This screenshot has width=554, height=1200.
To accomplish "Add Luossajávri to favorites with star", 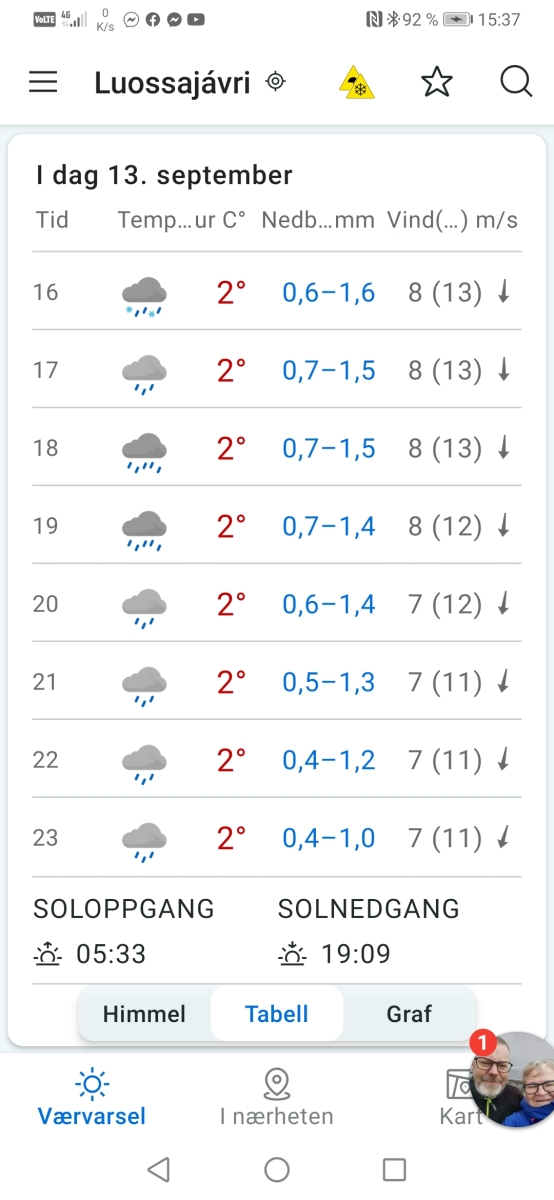I will tap(437, 83).
